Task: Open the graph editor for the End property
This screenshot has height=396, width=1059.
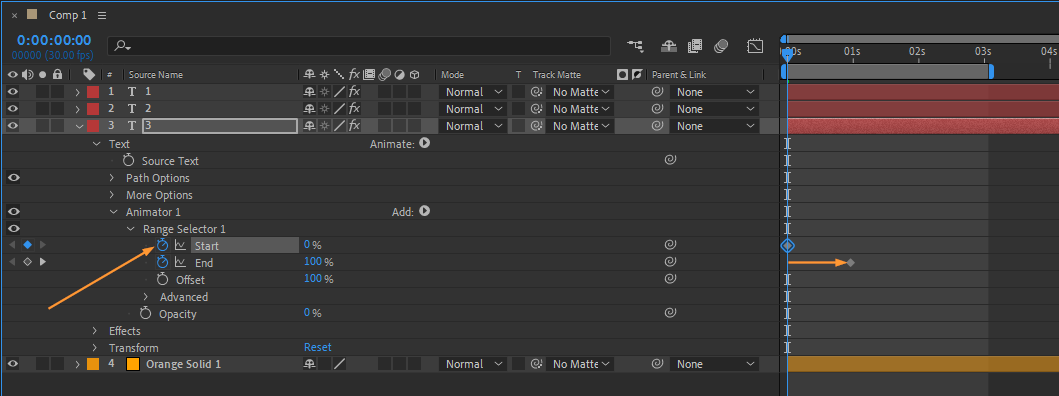Action: [x=180, y=262]
